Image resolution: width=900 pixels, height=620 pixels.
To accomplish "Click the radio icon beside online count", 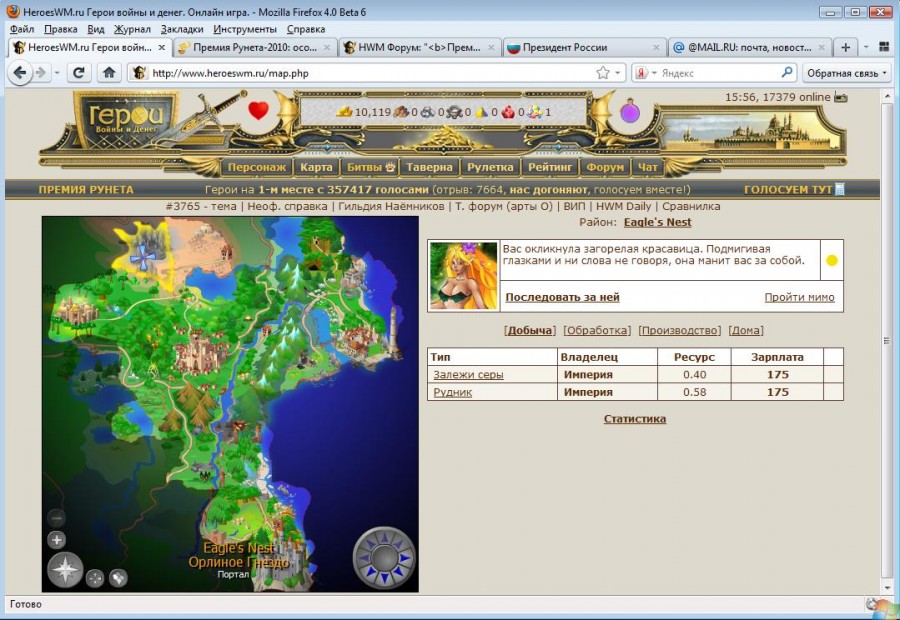I will pos(841,98).
